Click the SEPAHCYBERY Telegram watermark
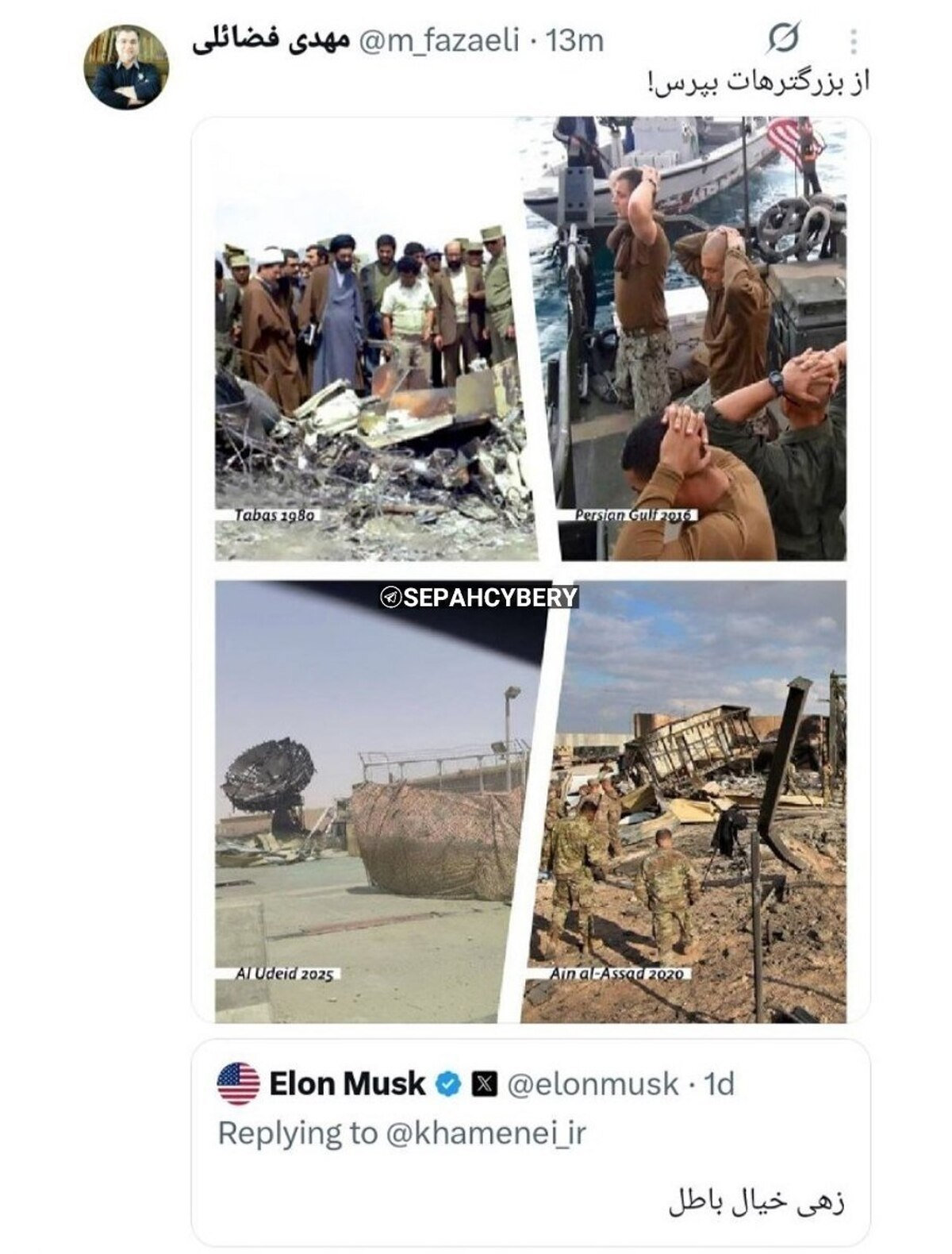The height and width of the screenshot is (1254, 952). click(479, 598)
